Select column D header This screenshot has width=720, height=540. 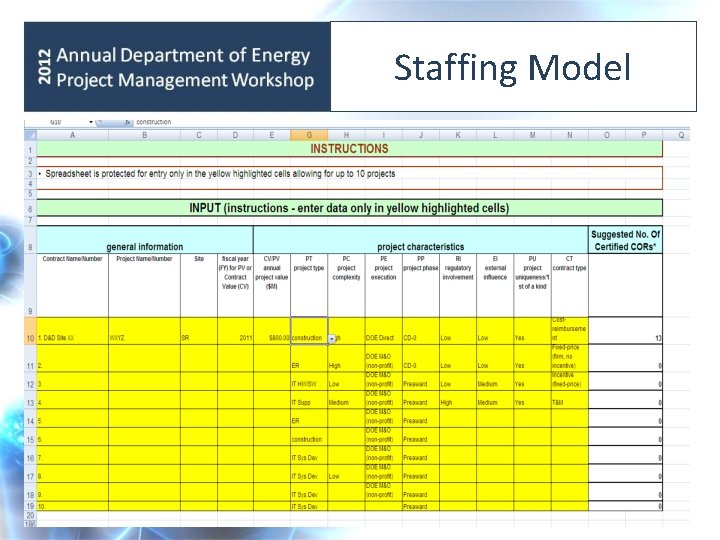pos(235,135)
